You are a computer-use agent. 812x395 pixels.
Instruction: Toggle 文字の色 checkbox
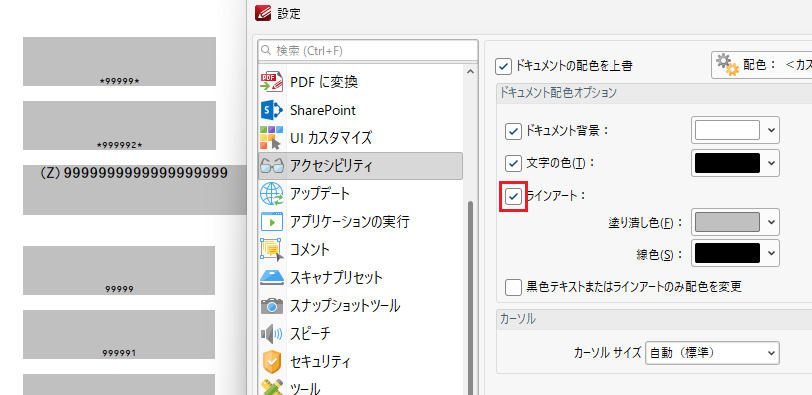513,164
